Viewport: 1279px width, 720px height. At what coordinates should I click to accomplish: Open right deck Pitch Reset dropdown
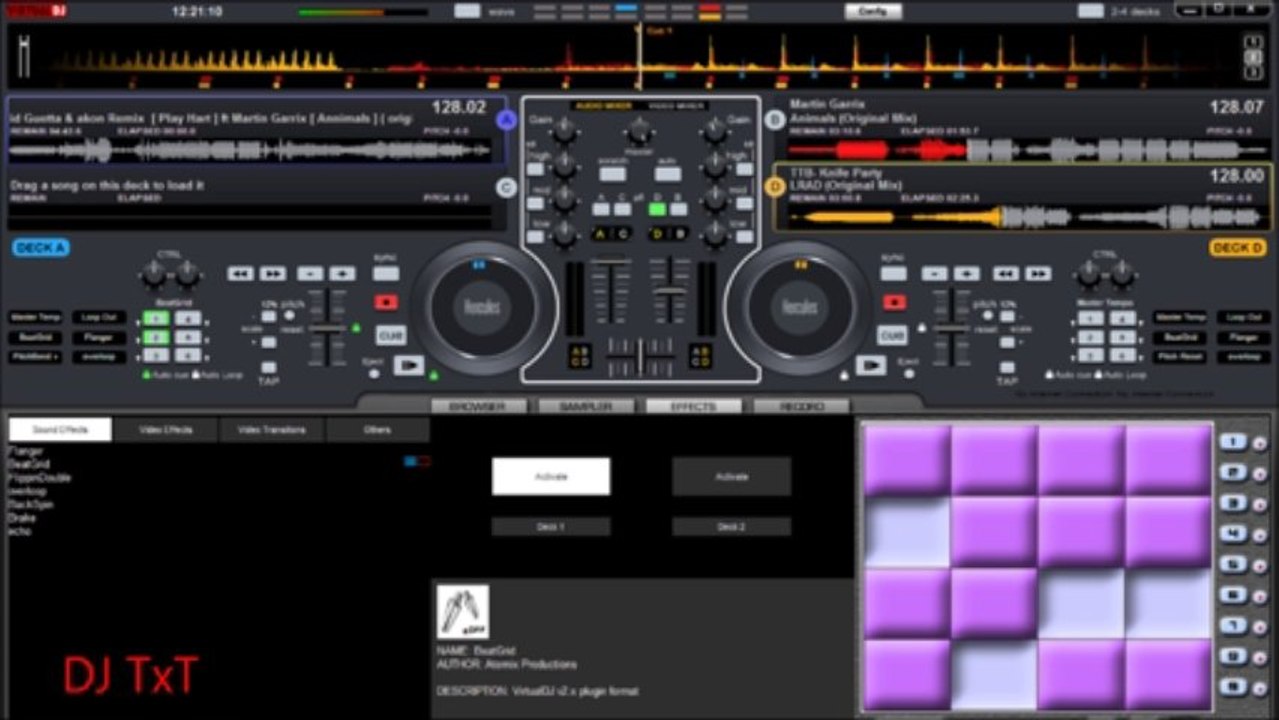click(x=1181, y=356)
